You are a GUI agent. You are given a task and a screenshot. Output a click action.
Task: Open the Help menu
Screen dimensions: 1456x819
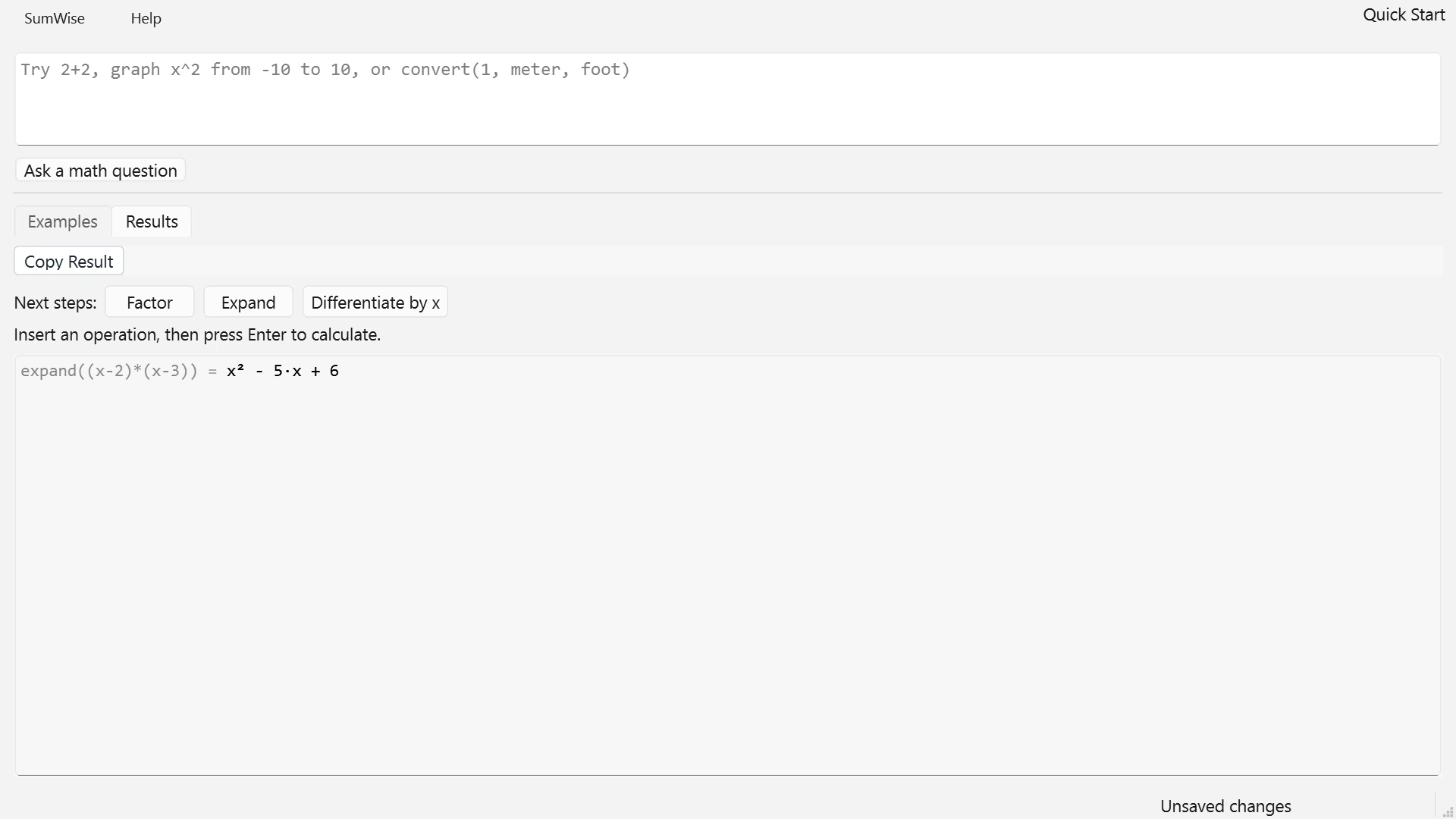tap(146, 18)
